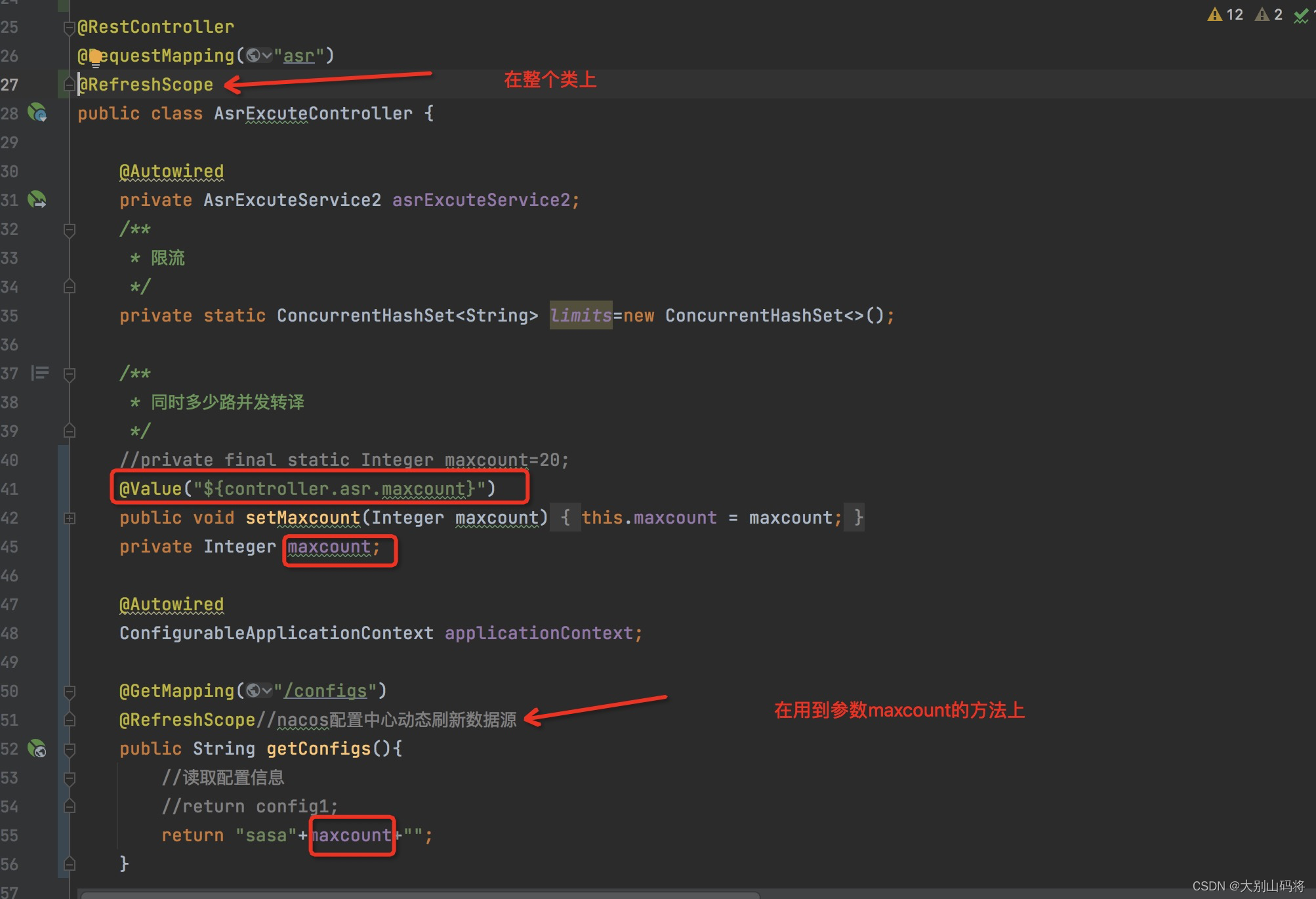Open the chevron dropdown next to "/configs" mapping
This screenshot has height=899, width=1316.
coord(267,690)
